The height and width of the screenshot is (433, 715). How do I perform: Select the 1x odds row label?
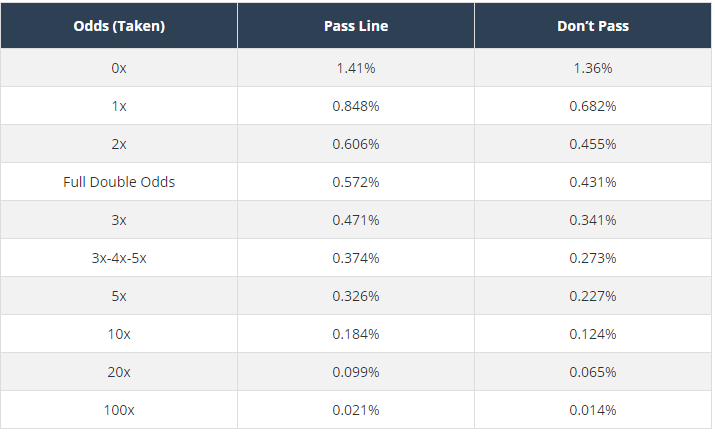click(x=119, y=106)
